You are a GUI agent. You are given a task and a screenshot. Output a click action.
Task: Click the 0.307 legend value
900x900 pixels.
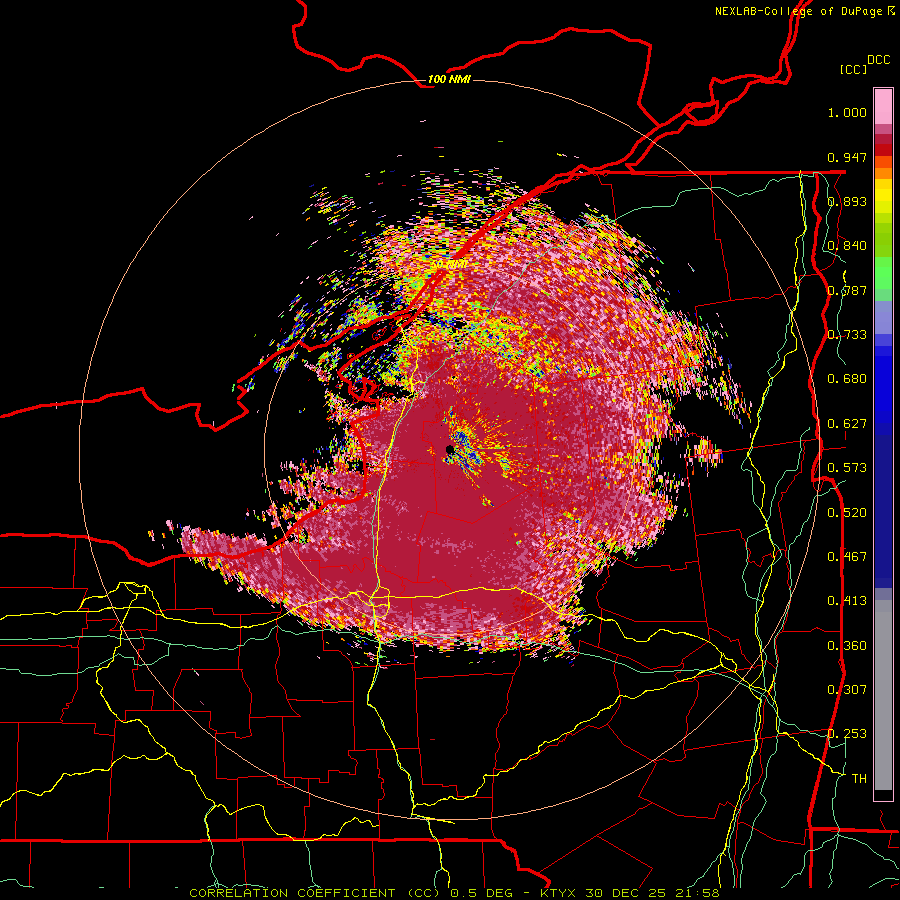[x=847, y=690]
